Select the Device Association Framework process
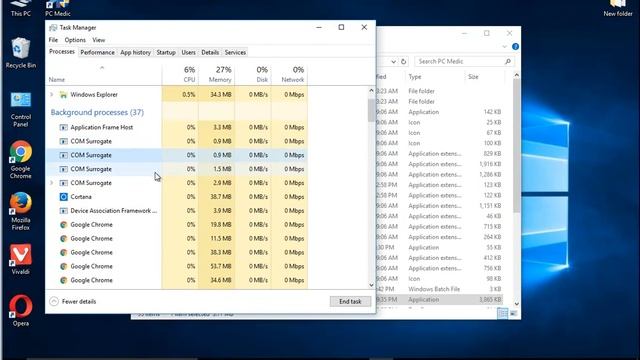640x360 pixels. coord(177,211)
